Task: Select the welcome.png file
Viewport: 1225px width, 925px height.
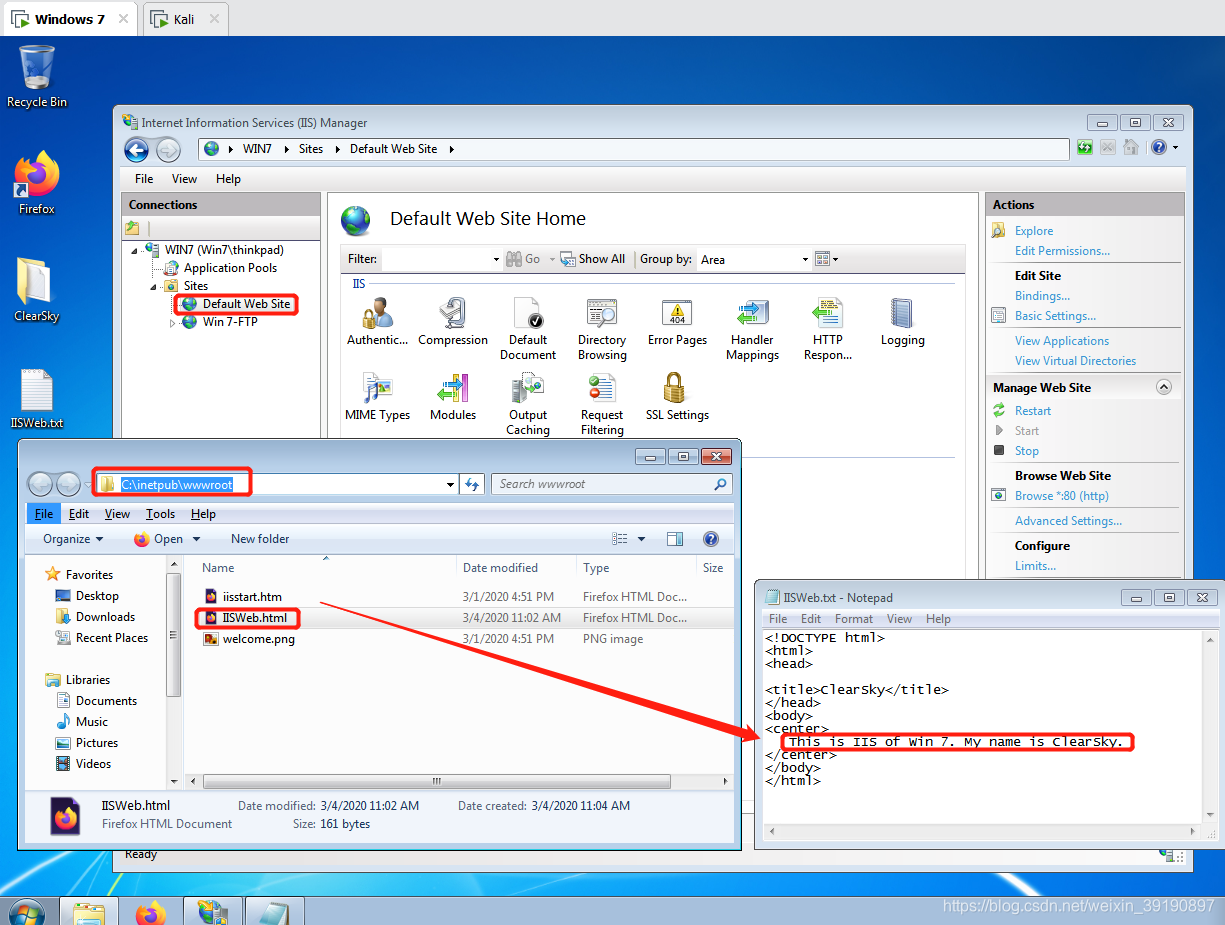Action: 258,639
